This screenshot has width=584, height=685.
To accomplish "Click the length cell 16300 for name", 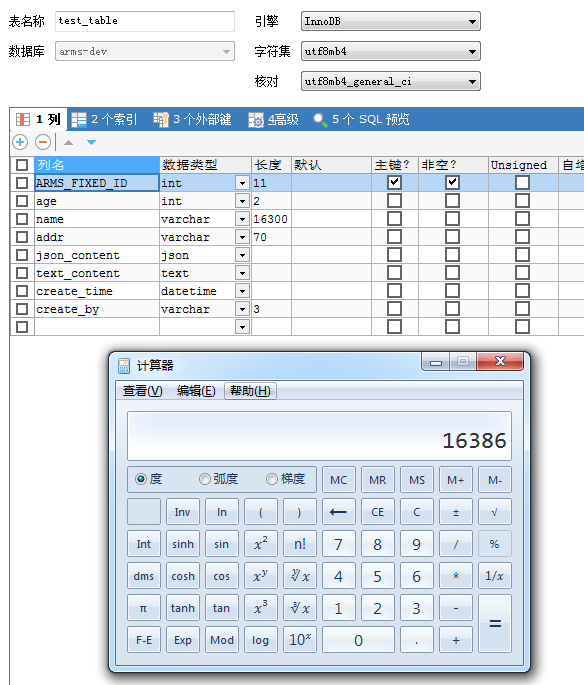I will tap(271, 219).
